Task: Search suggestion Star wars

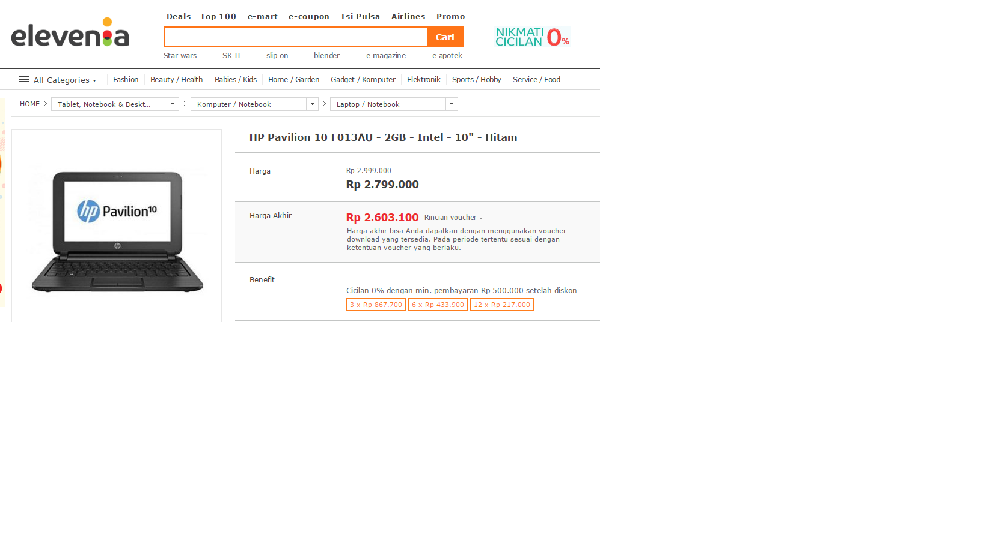Action: point(180,56)
